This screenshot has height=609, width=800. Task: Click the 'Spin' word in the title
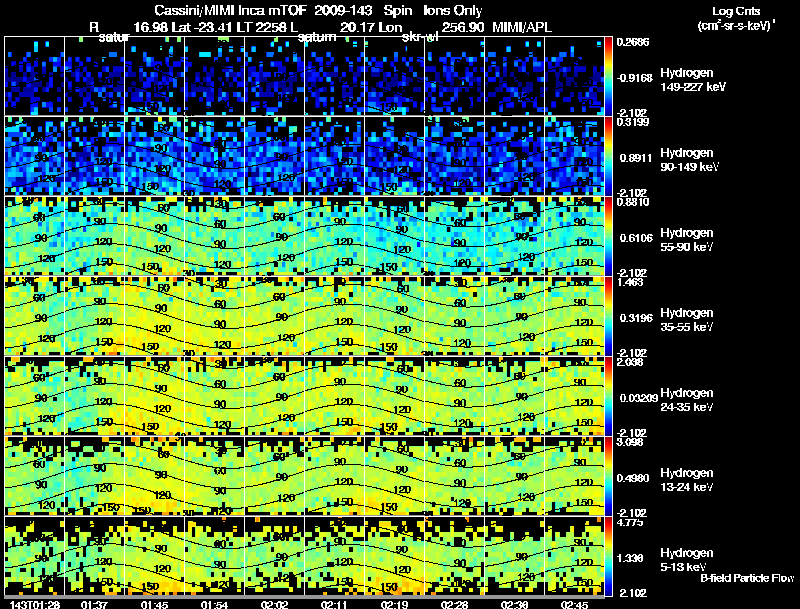pos(397,11)
